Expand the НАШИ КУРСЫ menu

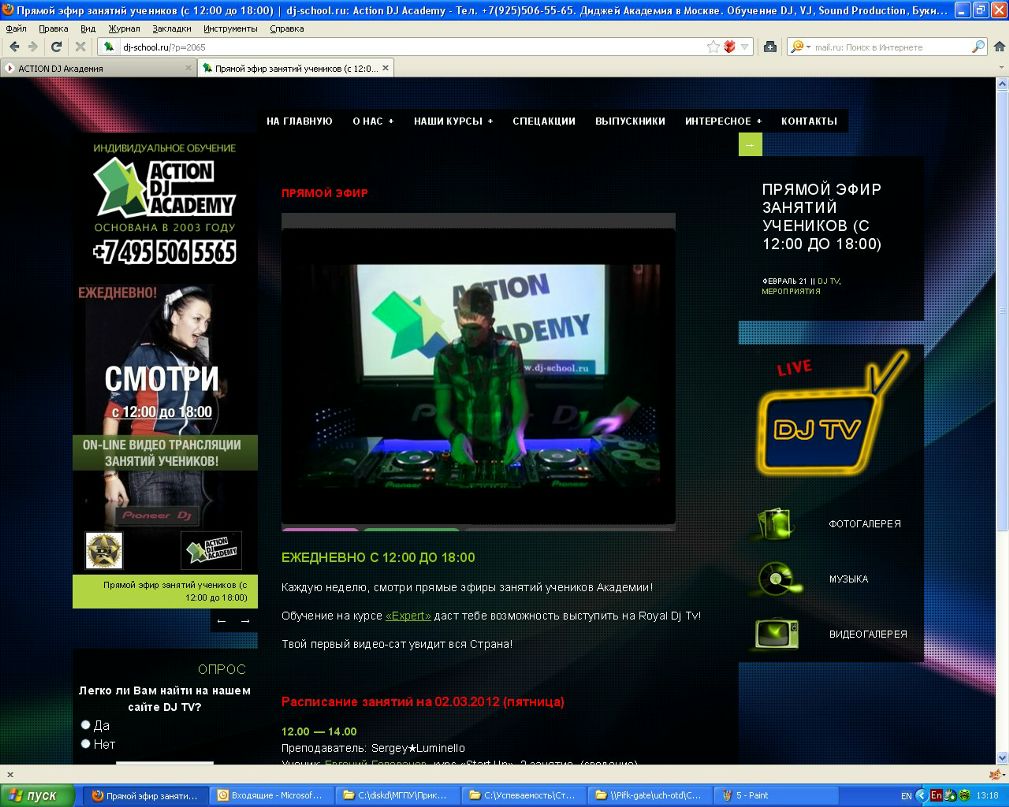[x=453, y=121]
